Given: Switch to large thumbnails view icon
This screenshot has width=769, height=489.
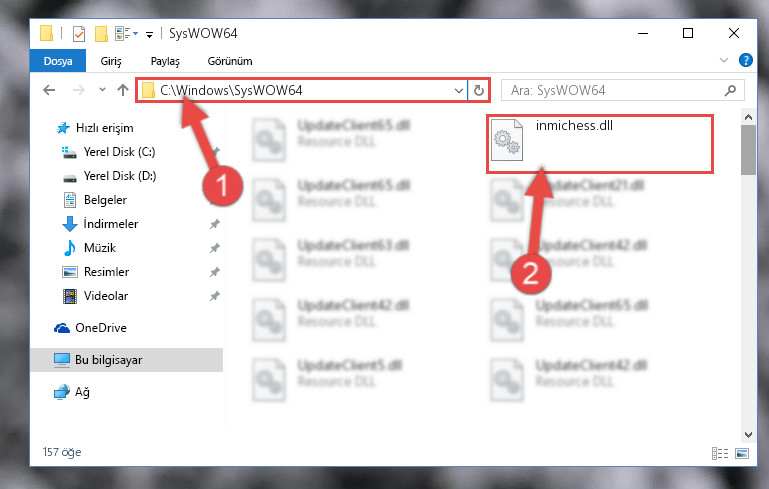Looking at the screenshot, I should (742, 453).
